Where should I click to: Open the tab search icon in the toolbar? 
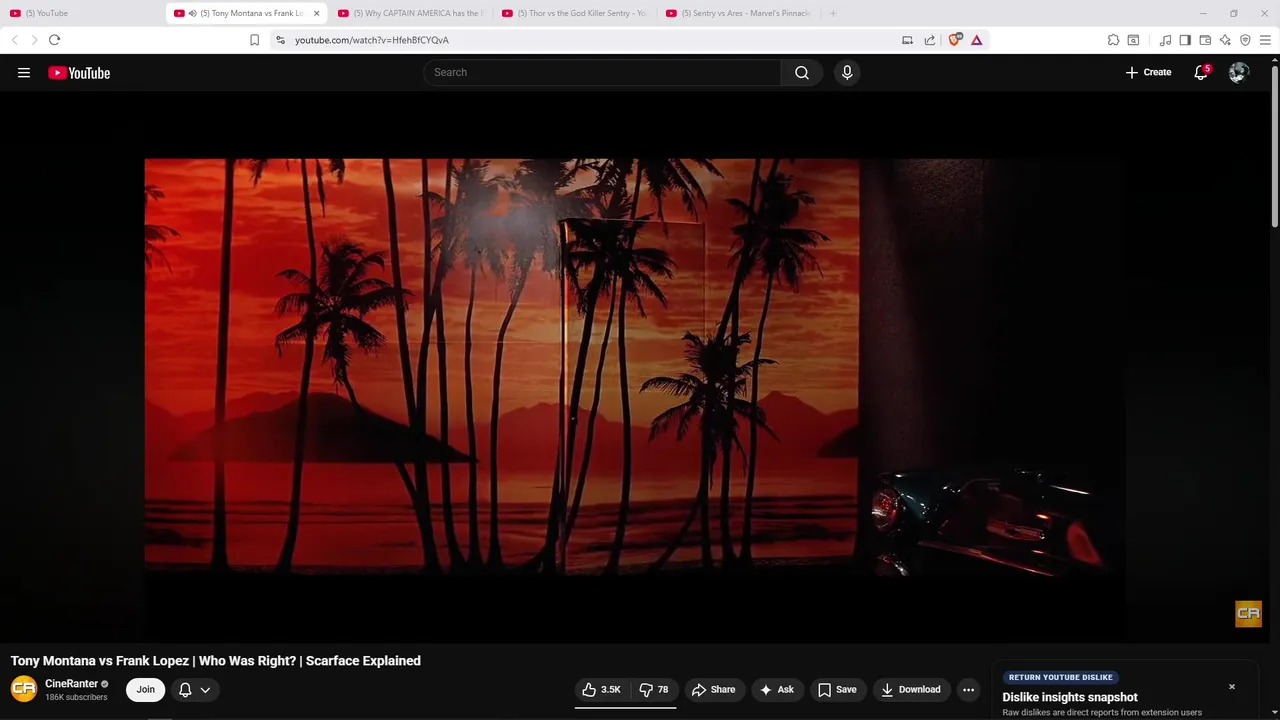pyautogui.click(x=1133, y=40)
